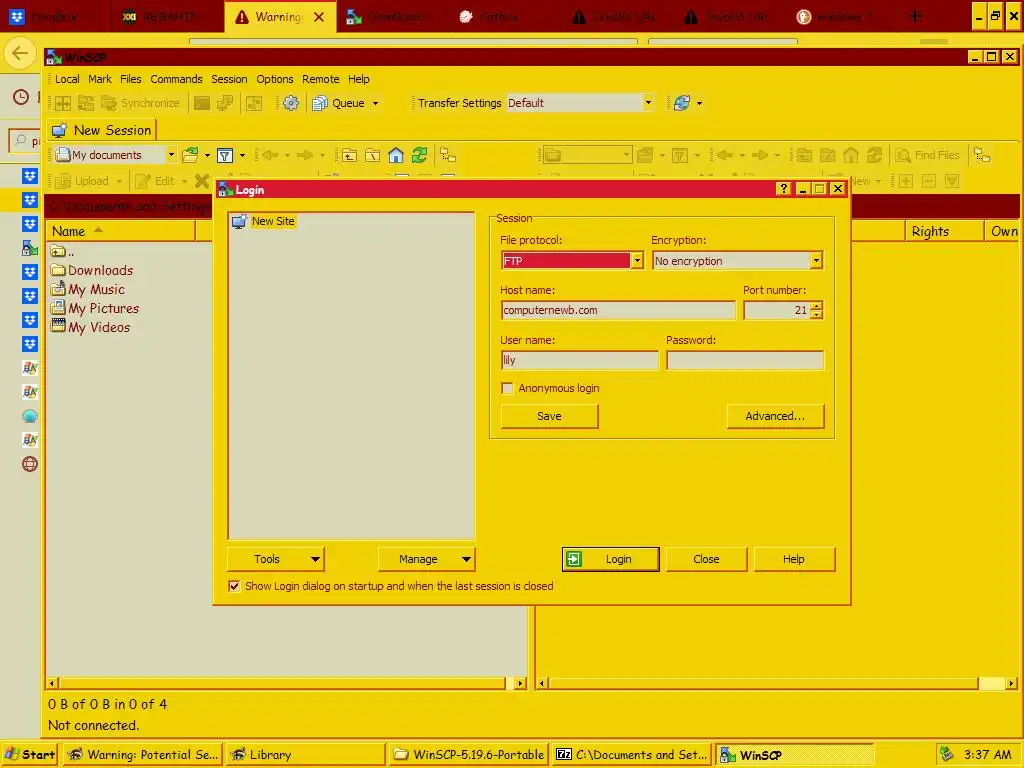This screenshot has width=1024, height=768.
Task: Go to local root directory icon
Action: point(372,155)
